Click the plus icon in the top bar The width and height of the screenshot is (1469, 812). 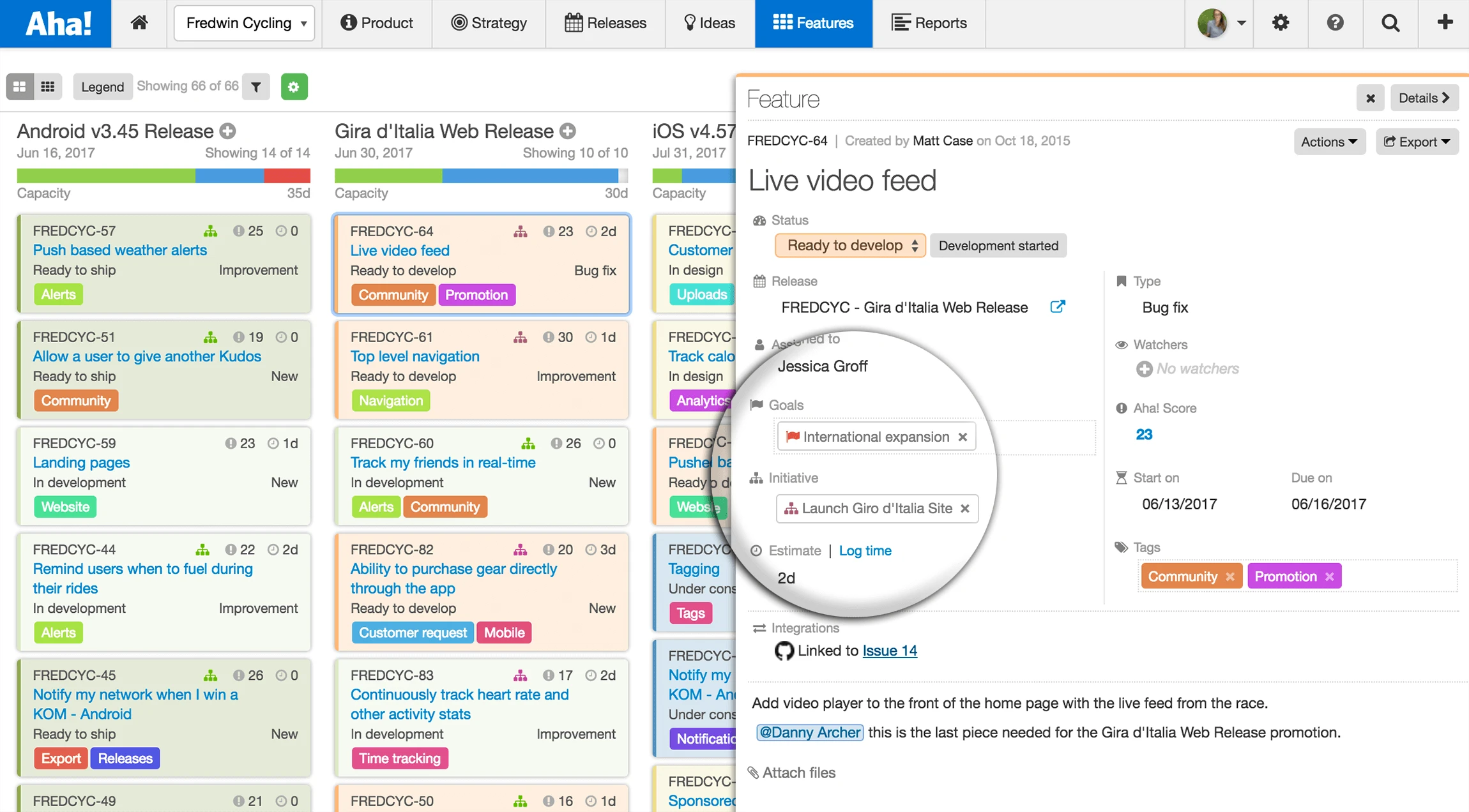[1445, 22]
